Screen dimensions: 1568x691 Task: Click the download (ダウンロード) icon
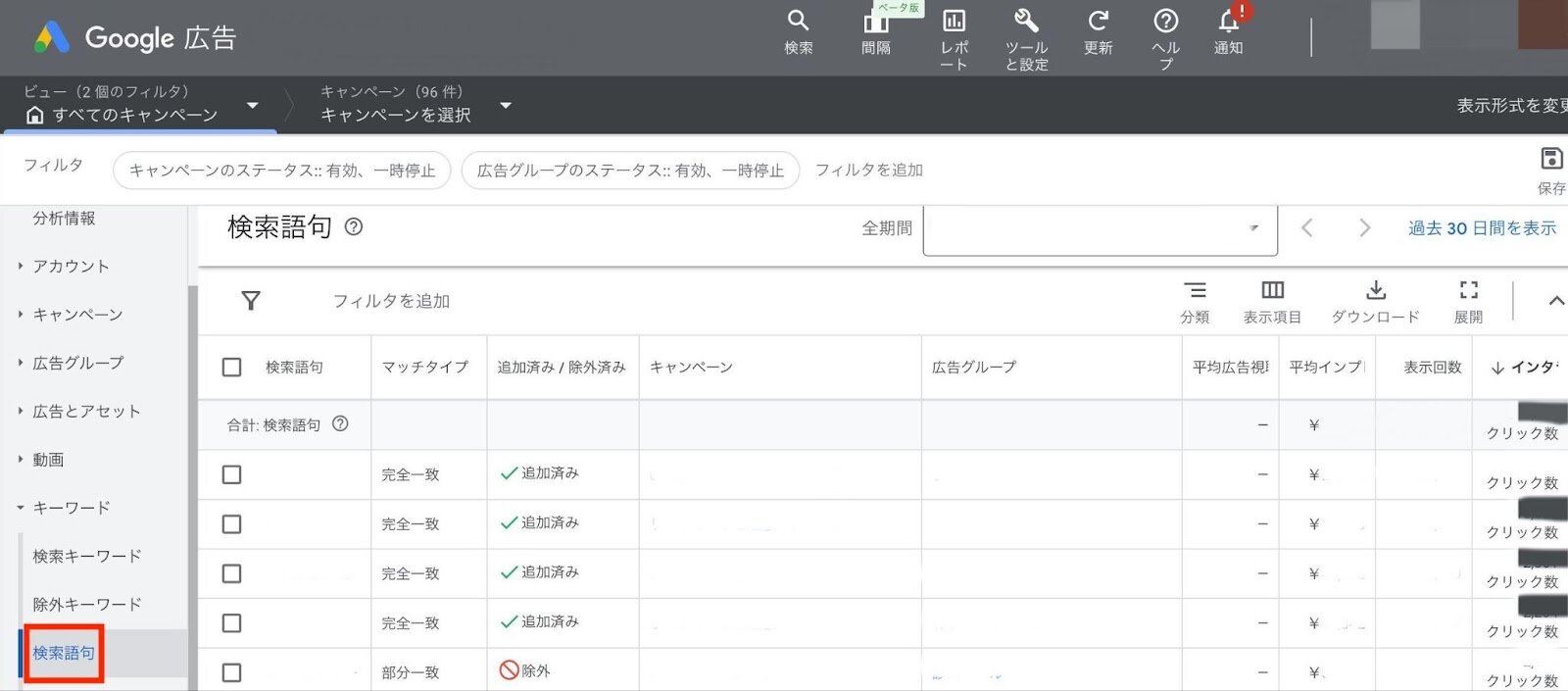pos(1375,291)
